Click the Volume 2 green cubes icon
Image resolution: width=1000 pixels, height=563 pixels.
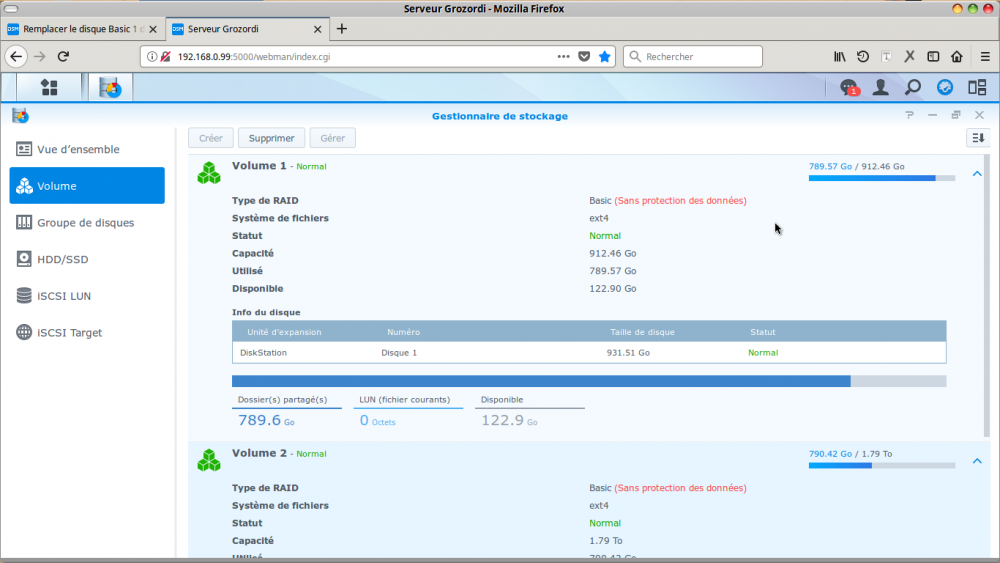209,460
